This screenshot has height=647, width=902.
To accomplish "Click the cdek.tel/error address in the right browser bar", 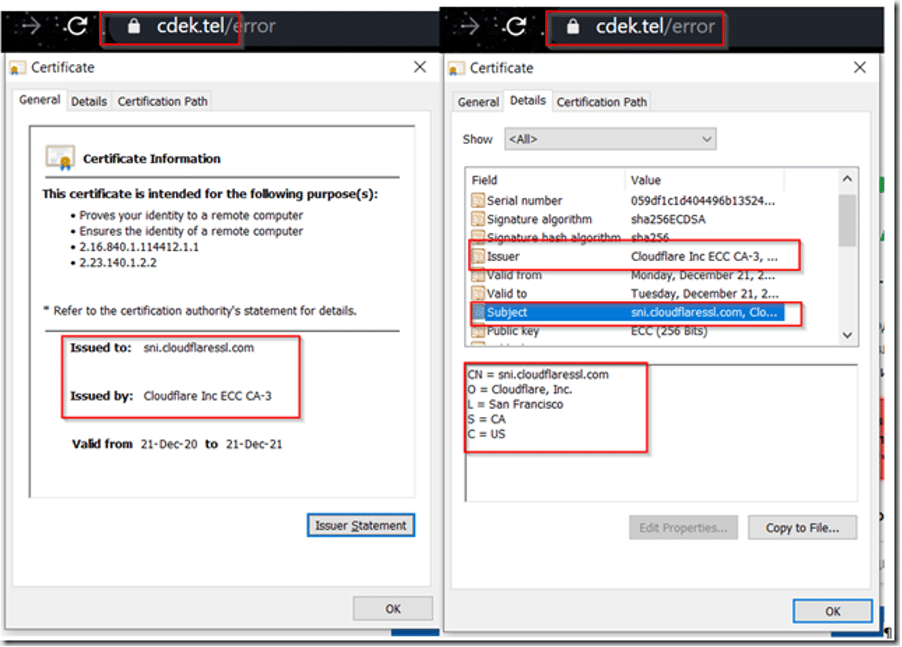I will coord(655,26).
